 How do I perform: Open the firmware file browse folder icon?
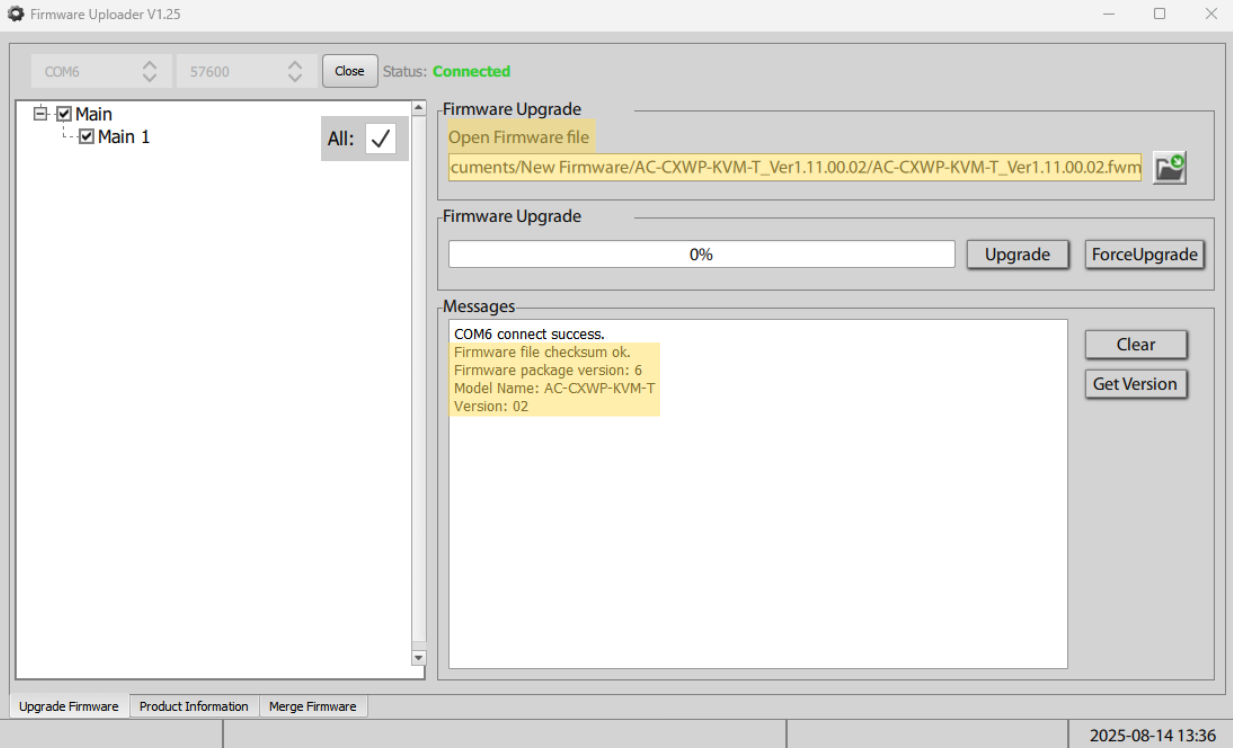pyautogui.click(x=1170, y=168)
